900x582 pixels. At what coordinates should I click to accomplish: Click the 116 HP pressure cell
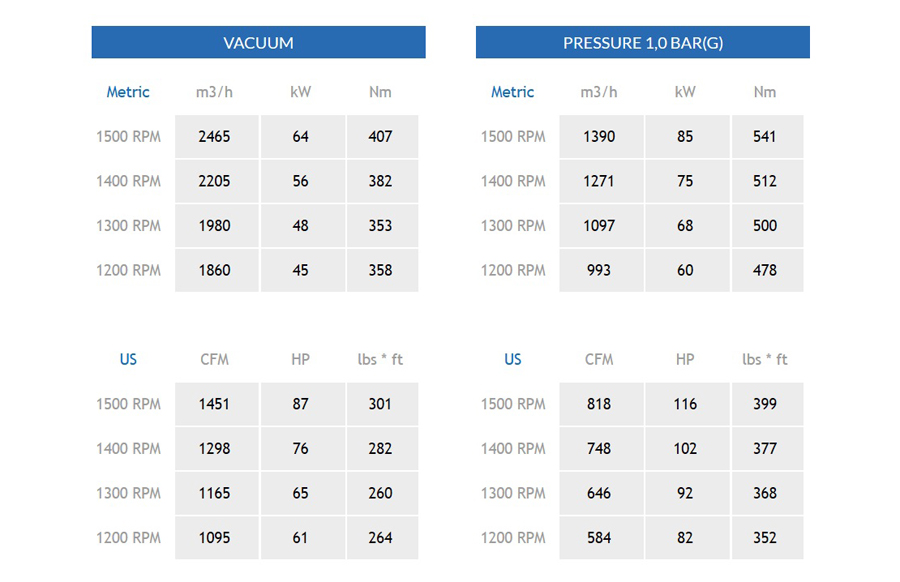(687, 404)
